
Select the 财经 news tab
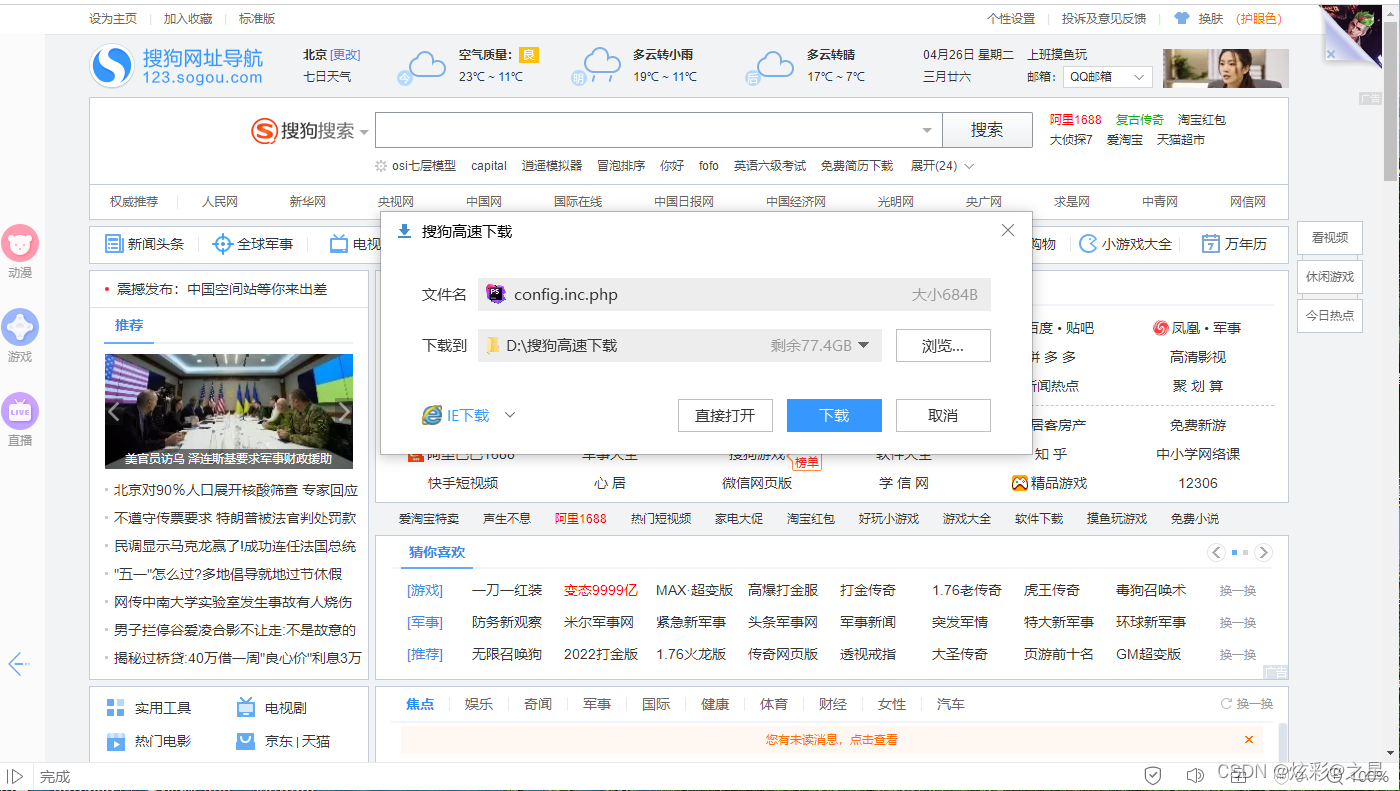click(x=832, y=705)
